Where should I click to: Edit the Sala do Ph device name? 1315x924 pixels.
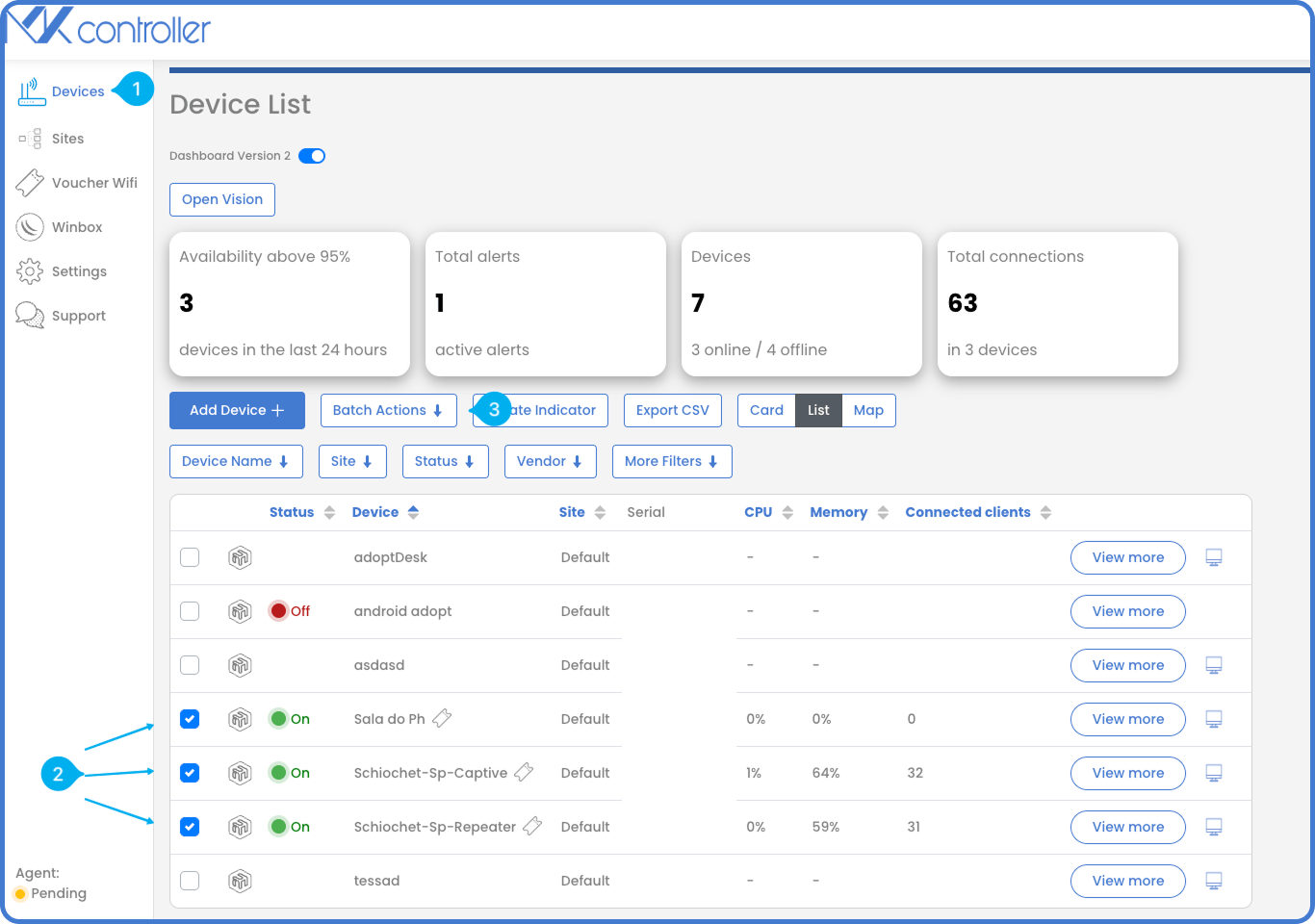(x=442, y=718)
